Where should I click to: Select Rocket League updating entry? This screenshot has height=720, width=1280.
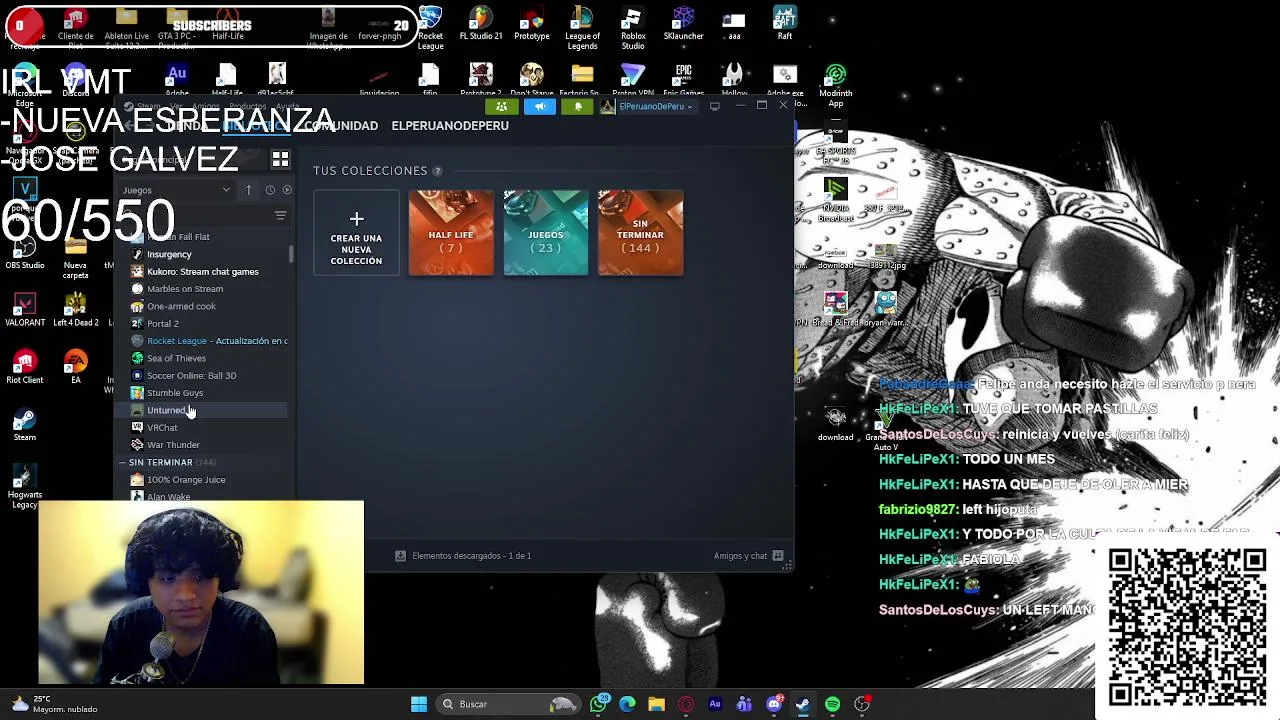pos(208,341)
